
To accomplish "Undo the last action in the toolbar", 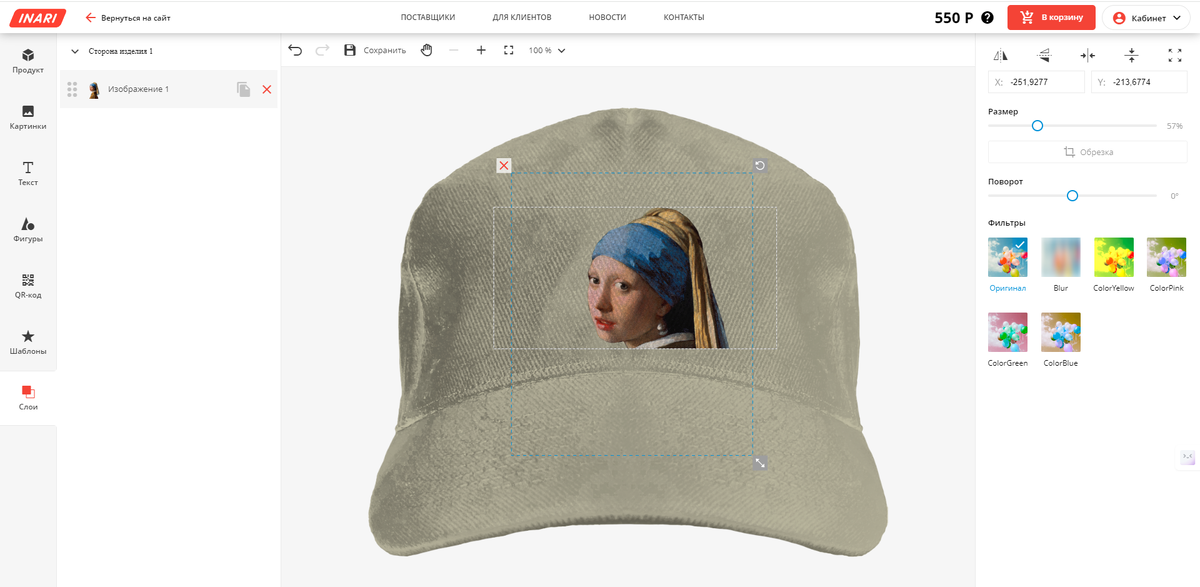I will [295, 50].
